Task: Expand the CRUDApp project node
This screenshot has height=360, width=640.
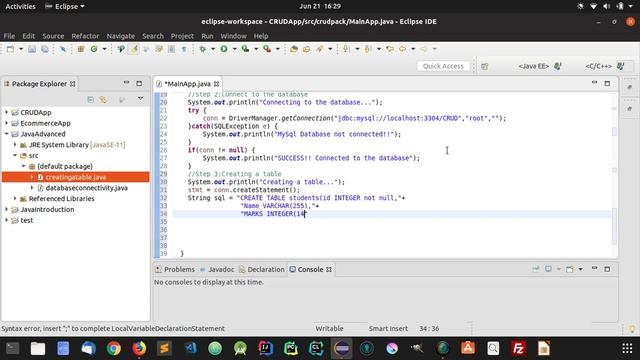Action: 7,112
